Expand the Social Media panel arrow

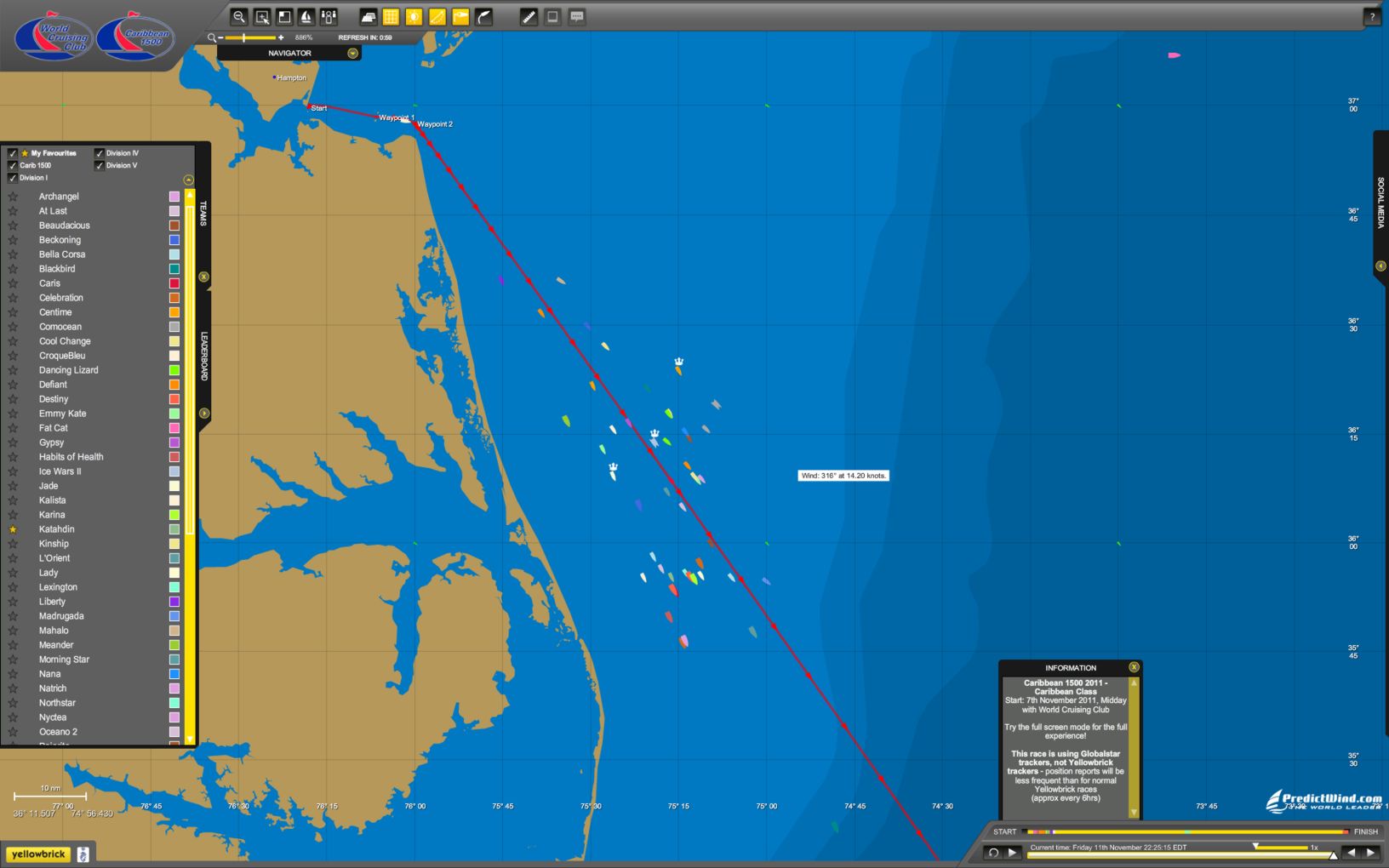[x=1380, y=266]
